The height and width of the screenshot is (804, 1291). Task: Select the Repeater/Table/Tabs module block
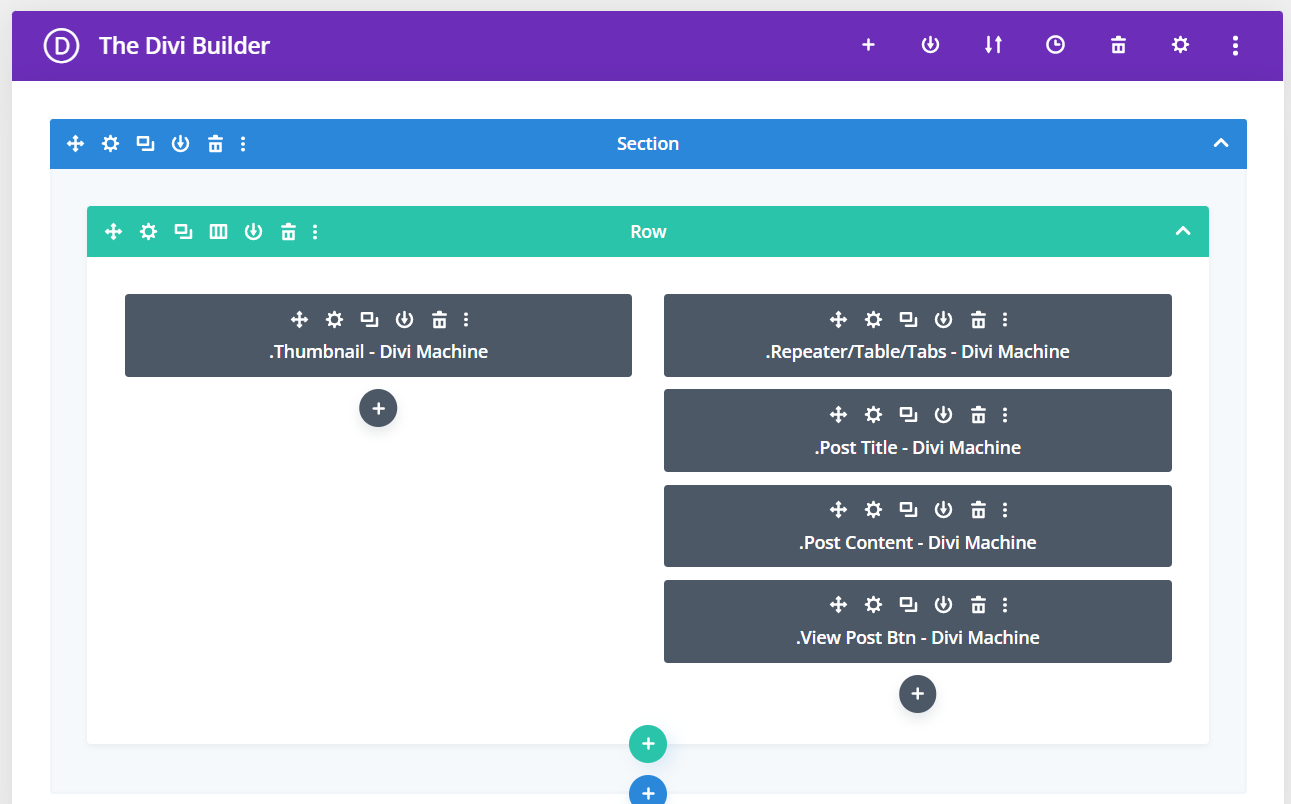click(917, 352)
